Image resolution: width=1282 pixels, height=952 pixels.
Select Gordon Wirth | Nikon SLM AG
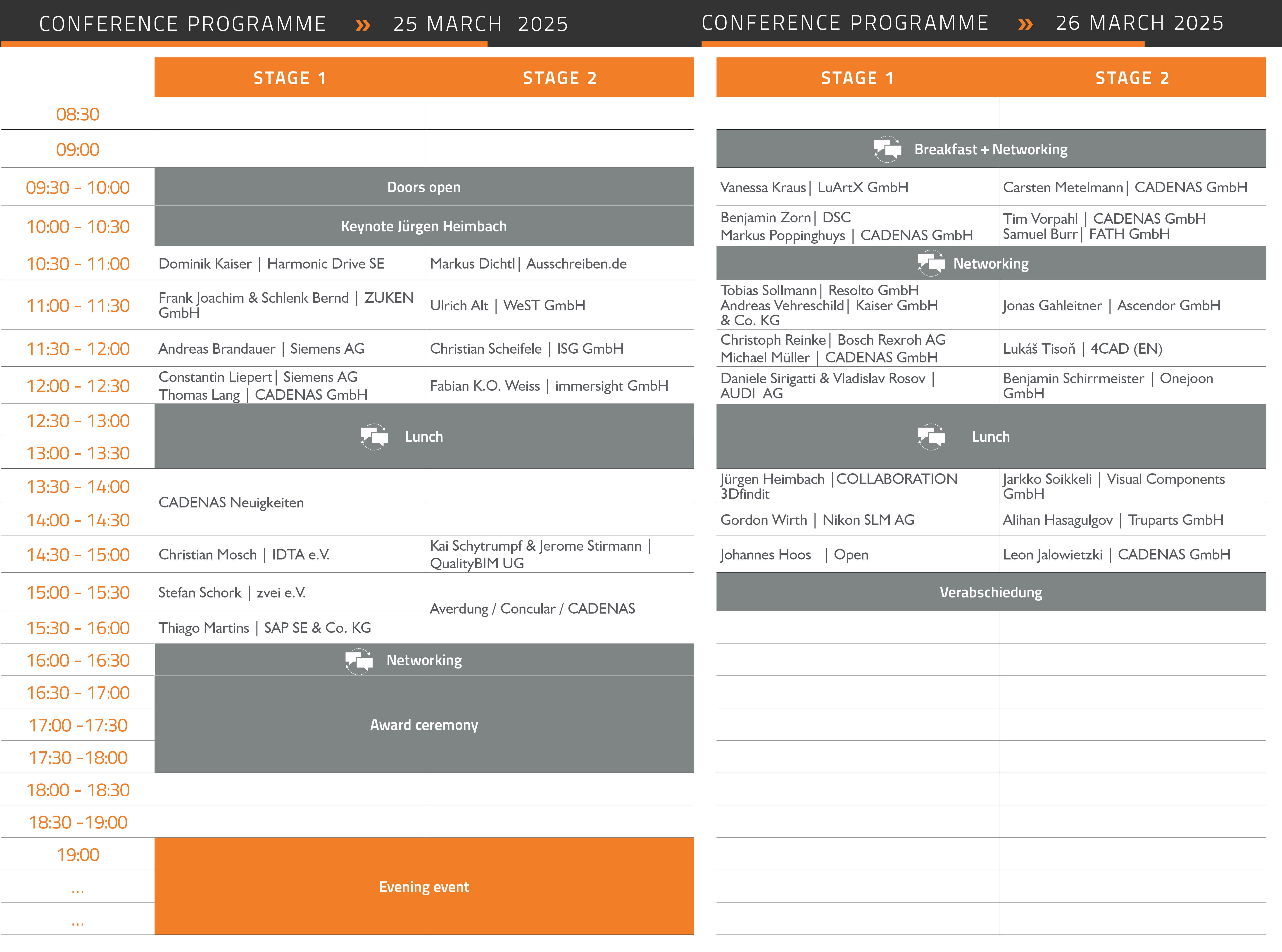pos(817,520)
